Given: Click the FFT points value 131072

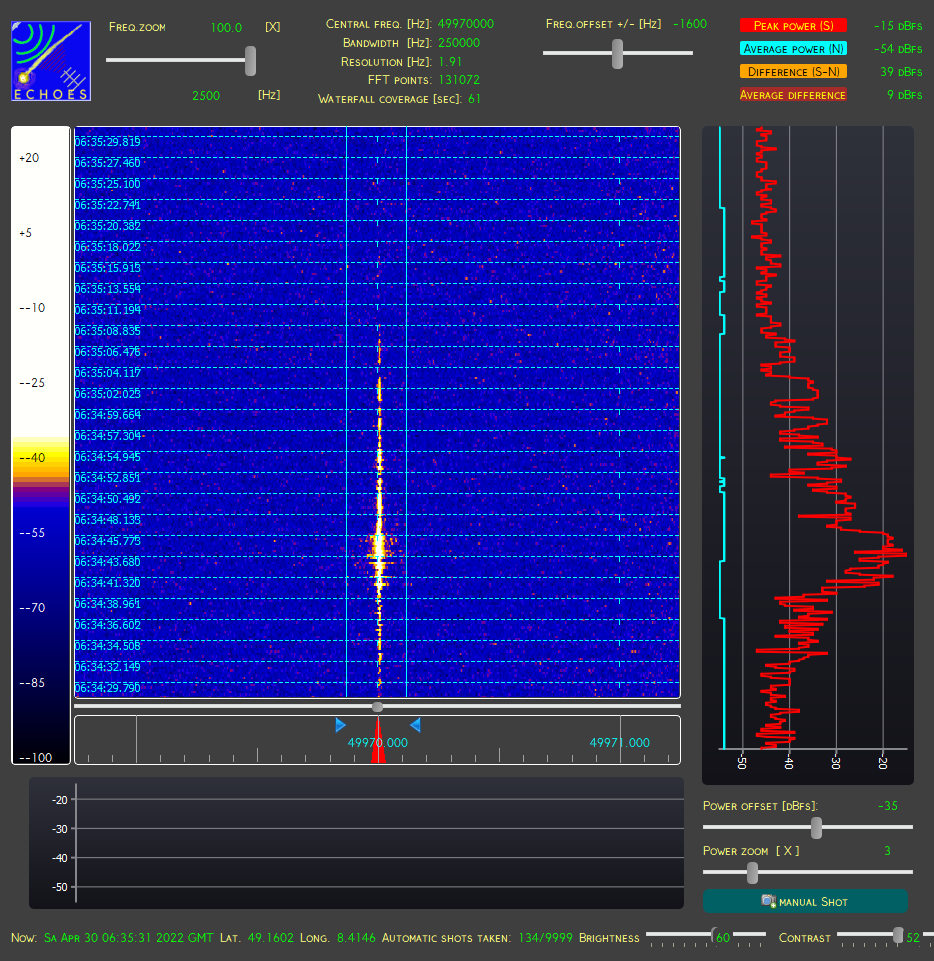Looking at the screenshot, I should coord(459,80).
